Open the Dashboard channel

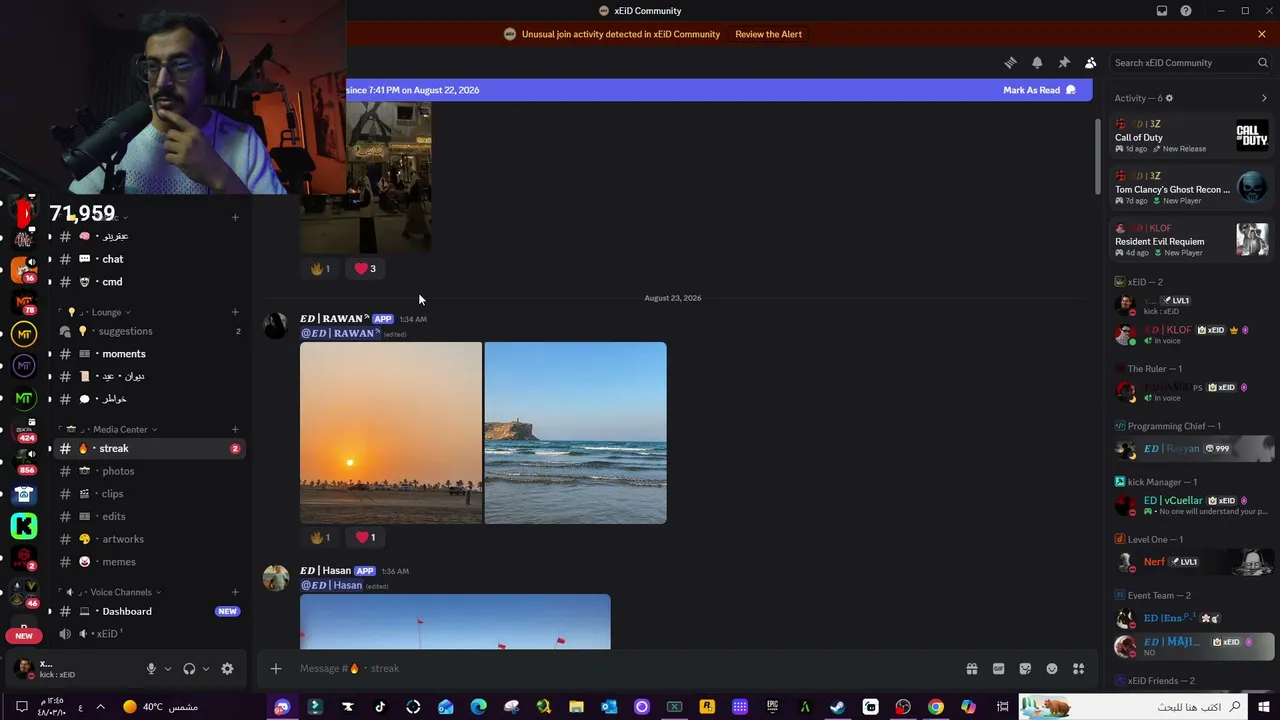(x=149, y=611)
